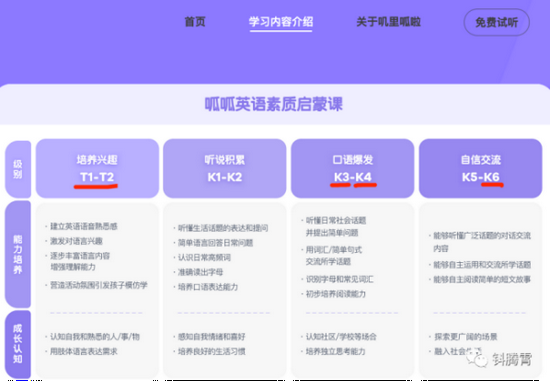Click the text 激发对语言兴趣
Viewport: 550px width, 384px height.
76,241
